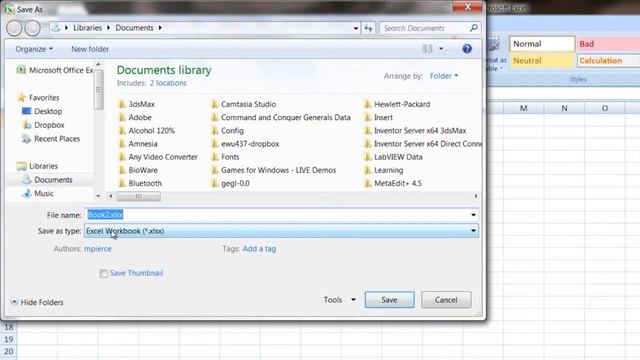Apply the Bad cell style in Excel
Screen dimensions: 640x360
click(x=608, y=44)
